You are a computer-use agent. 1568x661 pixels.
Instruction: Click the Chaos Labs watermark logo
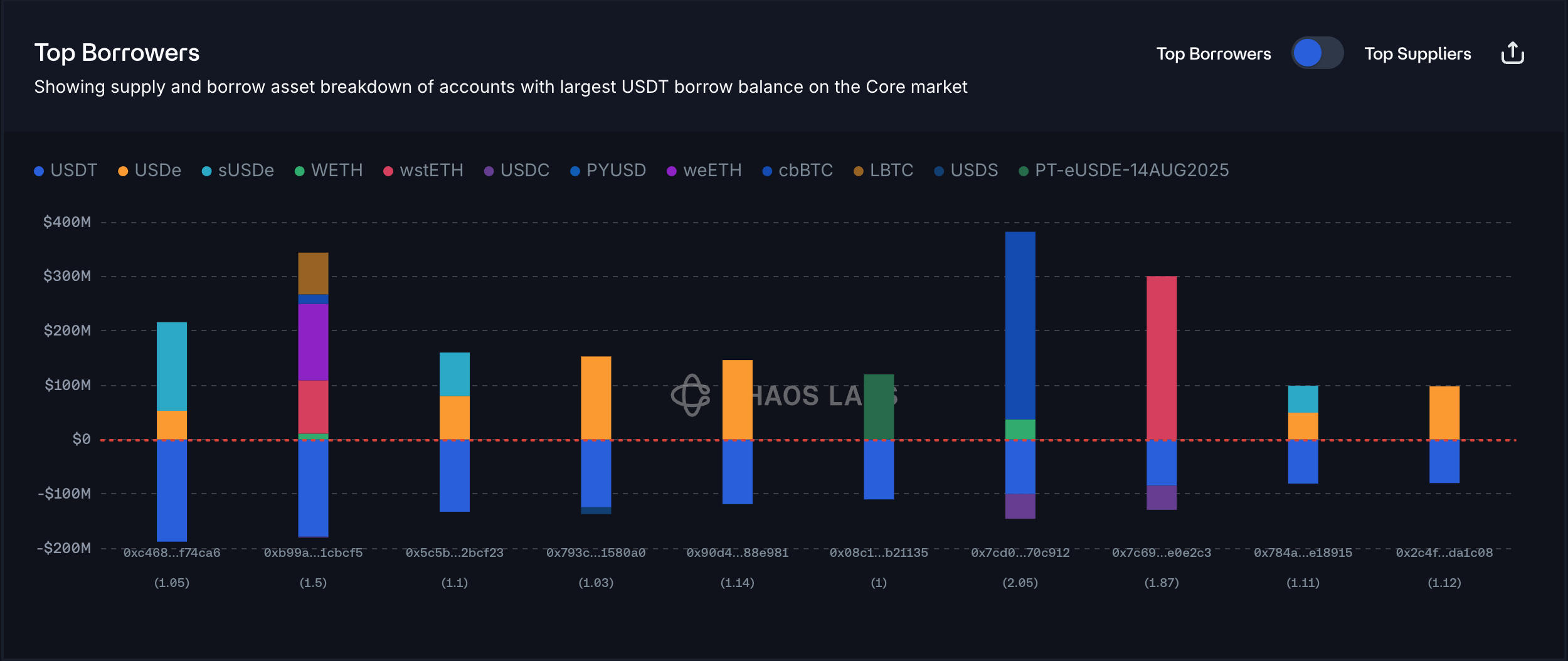click(691, 395)
